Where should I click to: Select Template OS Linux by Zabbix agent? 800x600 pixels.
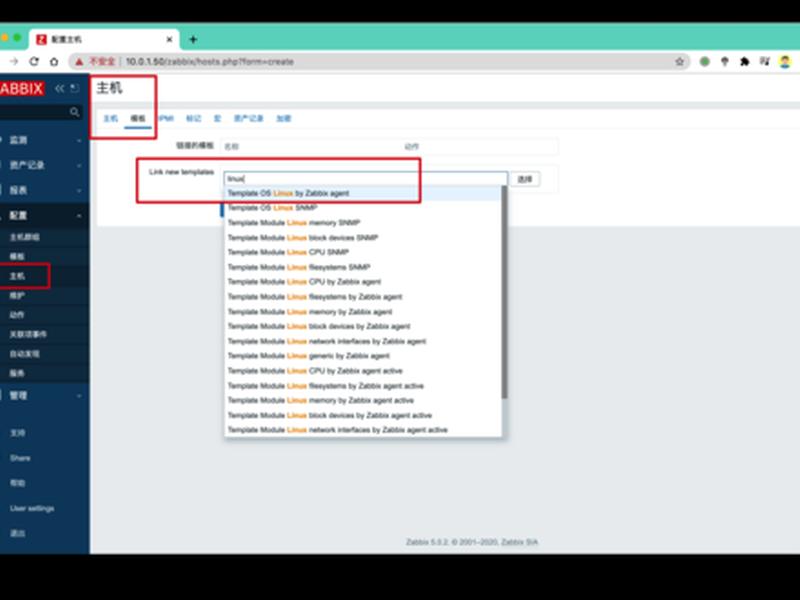tap(362, 193)
